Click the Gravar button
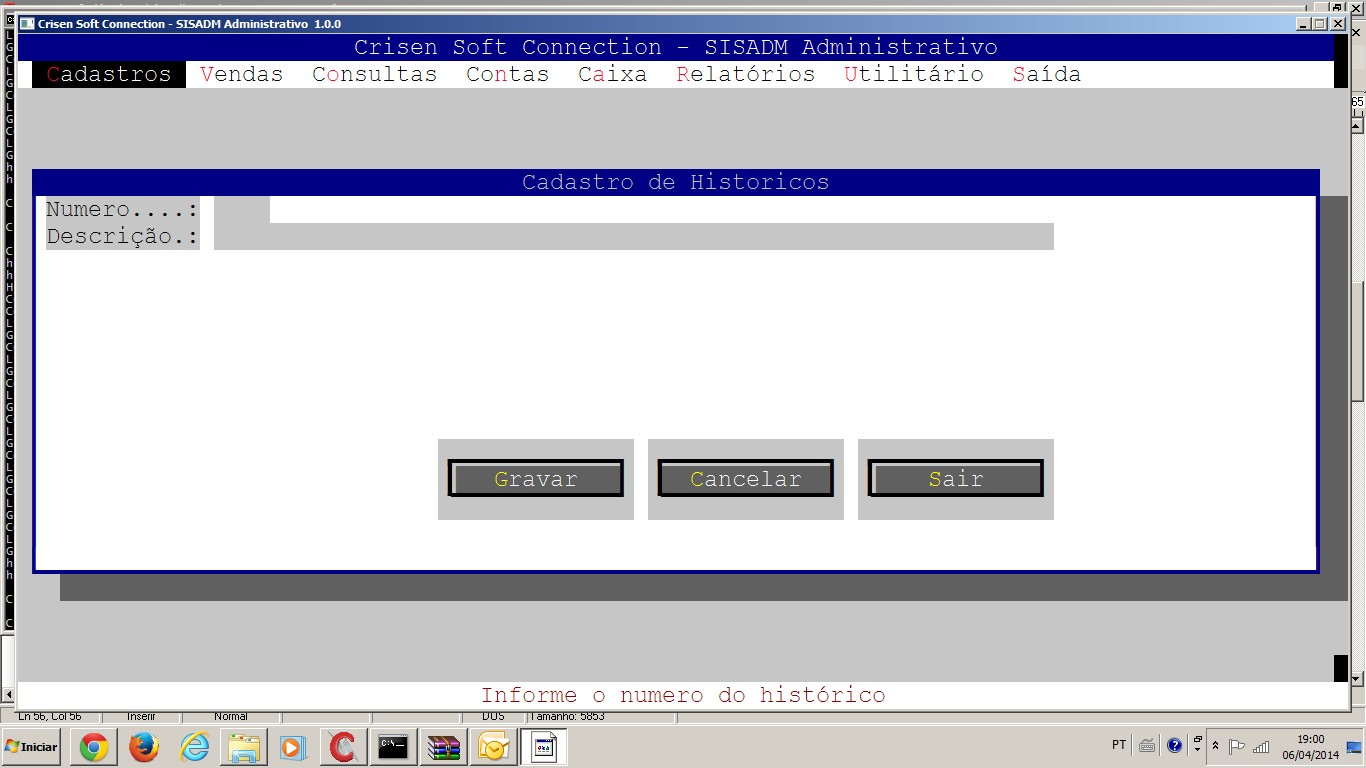Viewport: 1366px width, 768px height. click(x=536, y=479)
